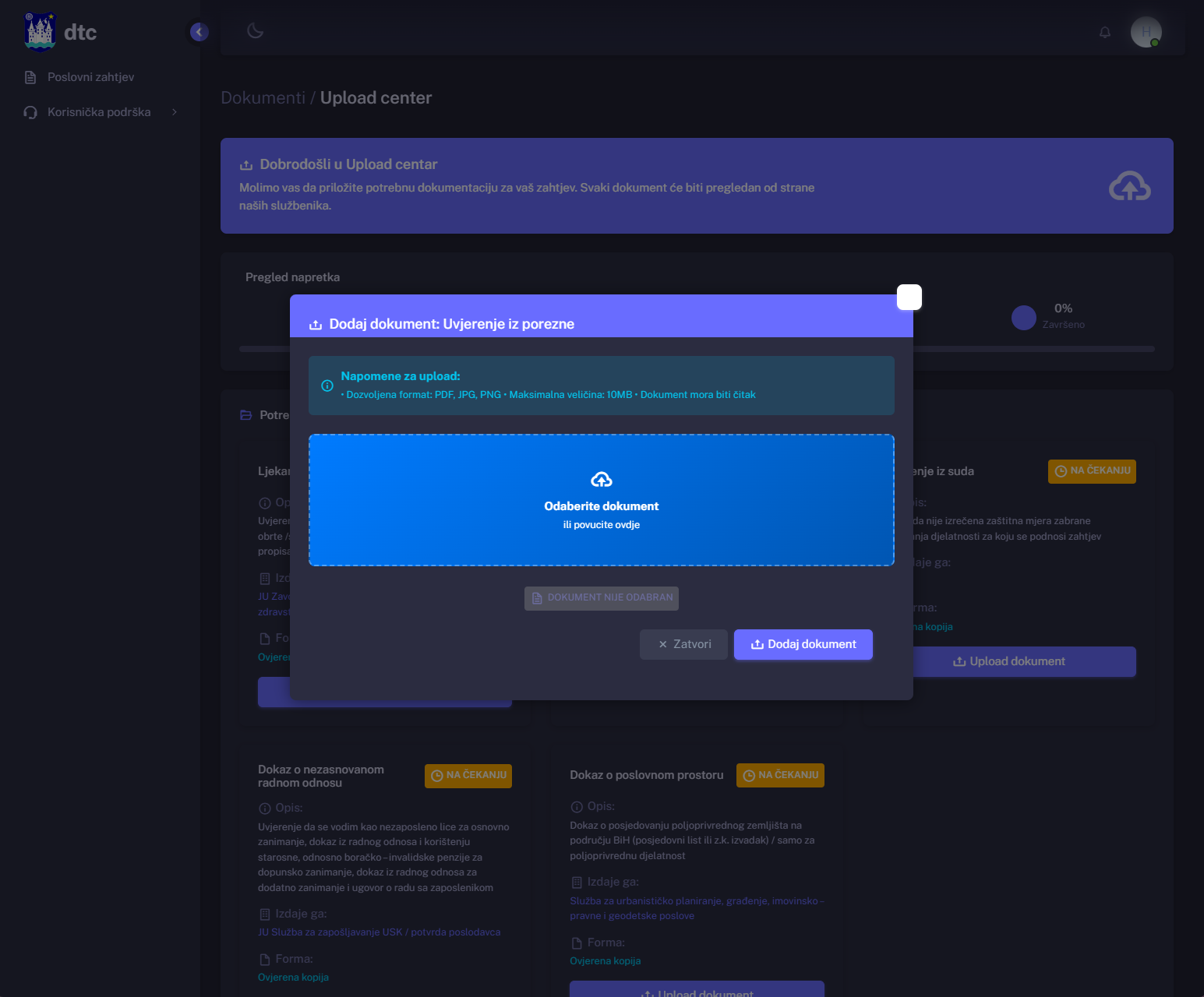
Task: Open Poslovni zahtjev in the sidebar
Action: point(90,77)
